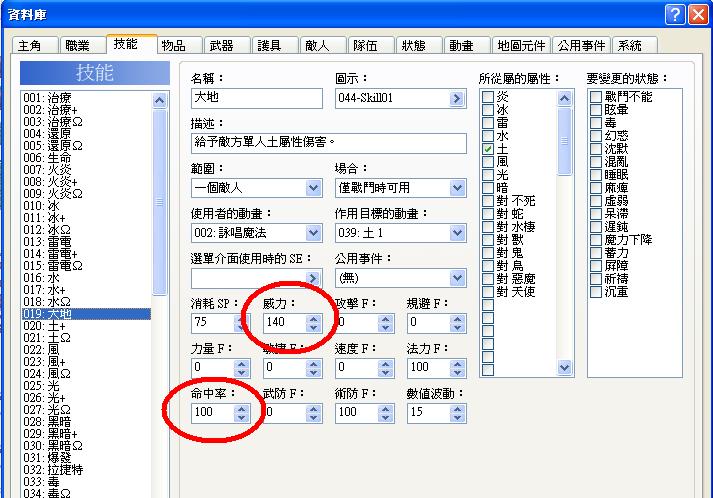Increase the 力量 F value with up arrow
The width and height of the screenshot is (713, 498).
[x=241, y=364]
